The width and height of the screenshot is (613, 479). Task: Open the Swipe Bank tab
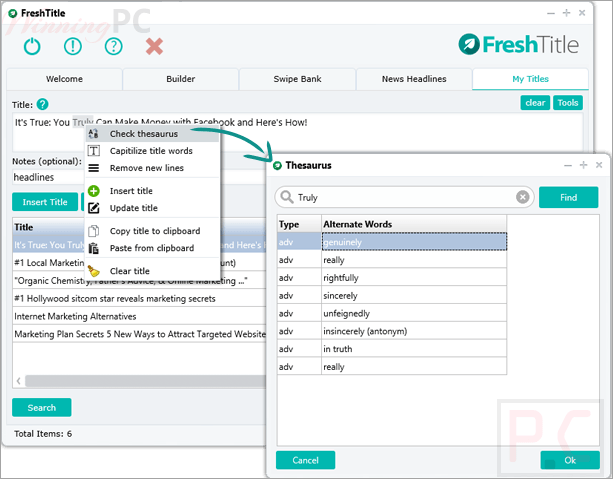pyautogui.click(x=297, y=79)
